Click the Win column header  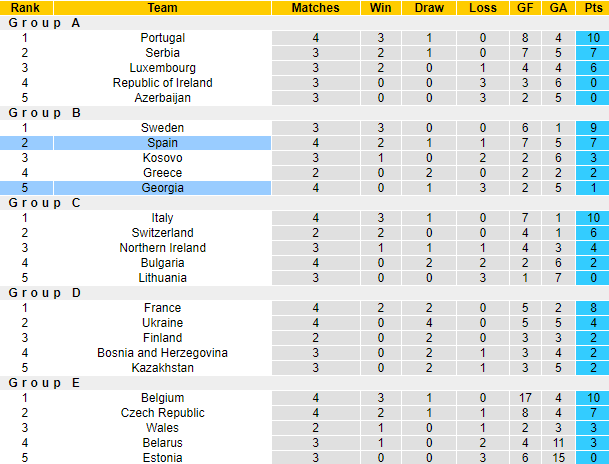381,8
